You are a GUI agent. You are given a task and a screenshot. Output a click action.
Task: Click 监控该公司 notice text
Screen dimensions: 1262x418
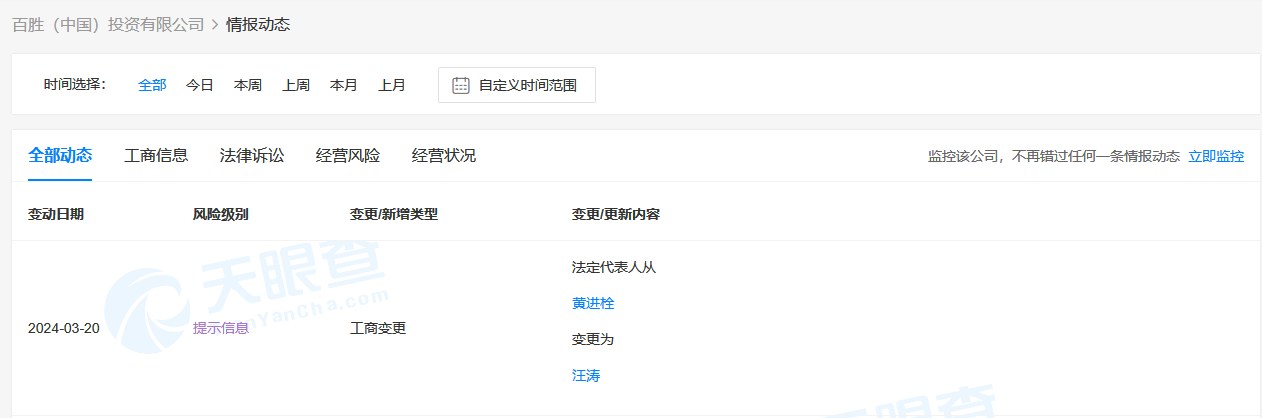1054,156
